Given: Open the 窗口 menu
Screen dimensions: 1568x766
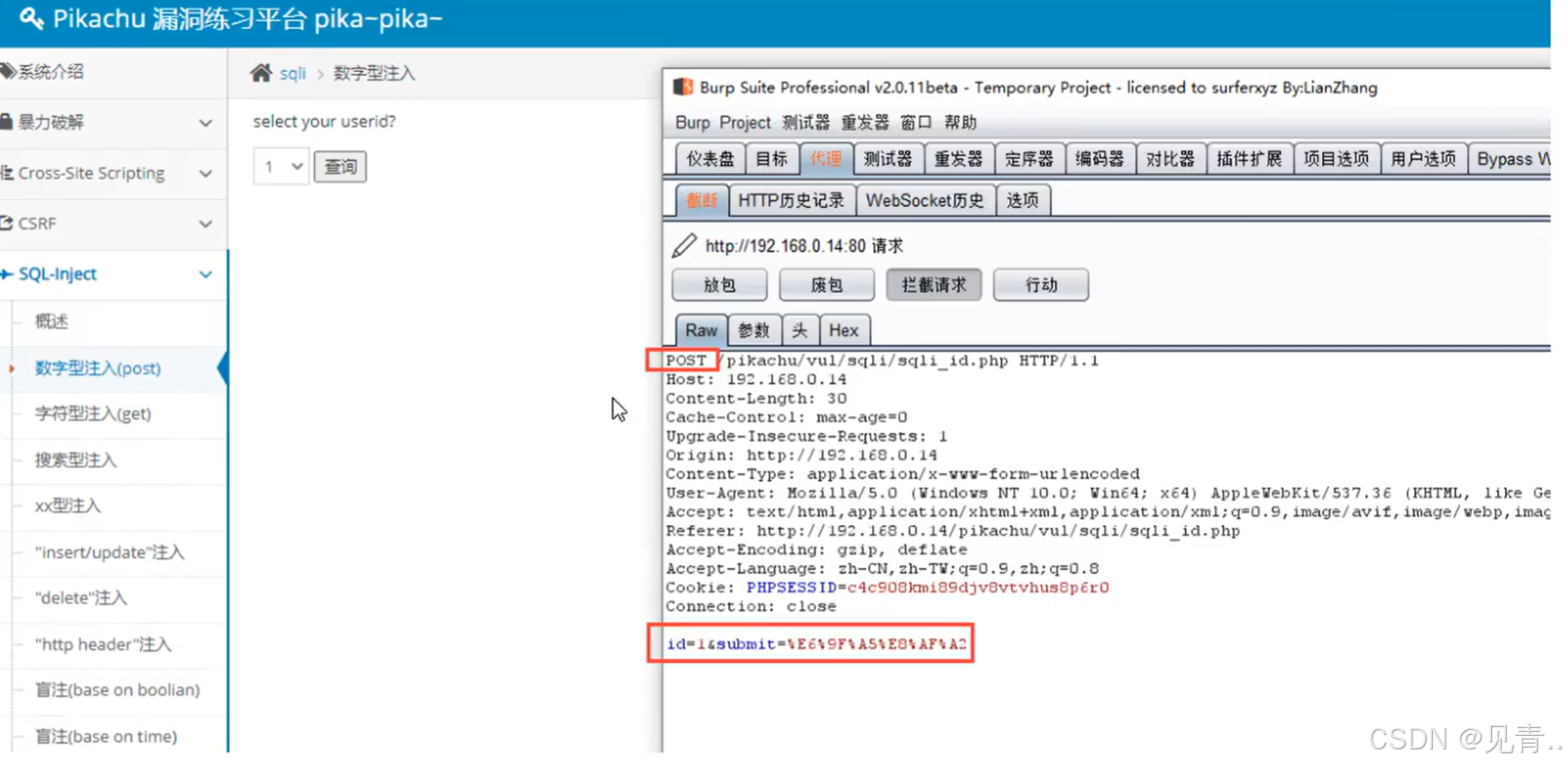Looking at the screenshot, I should (916, 122).
